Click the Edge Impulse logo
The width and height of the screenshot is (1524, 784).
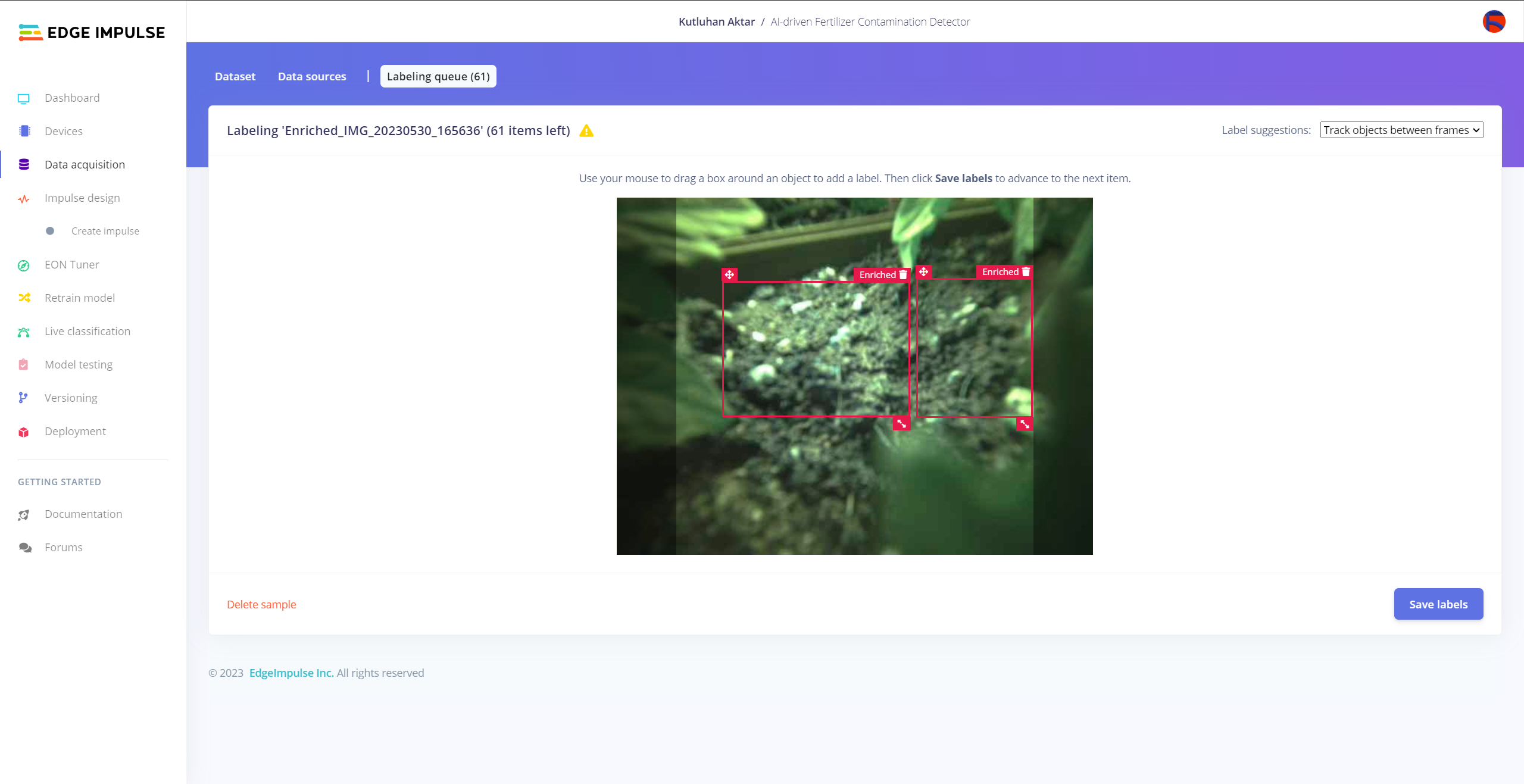[92, 32]
